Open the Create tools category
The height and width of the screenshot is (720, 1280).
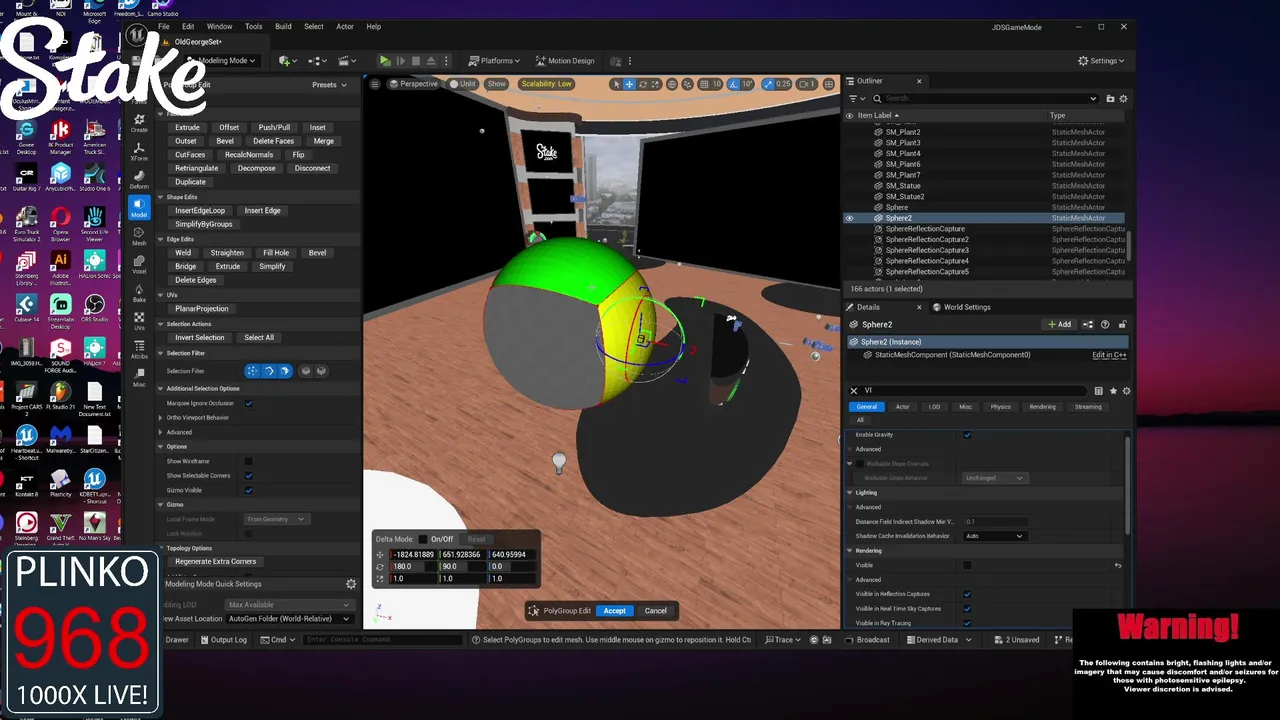click(x=139, y=123)
